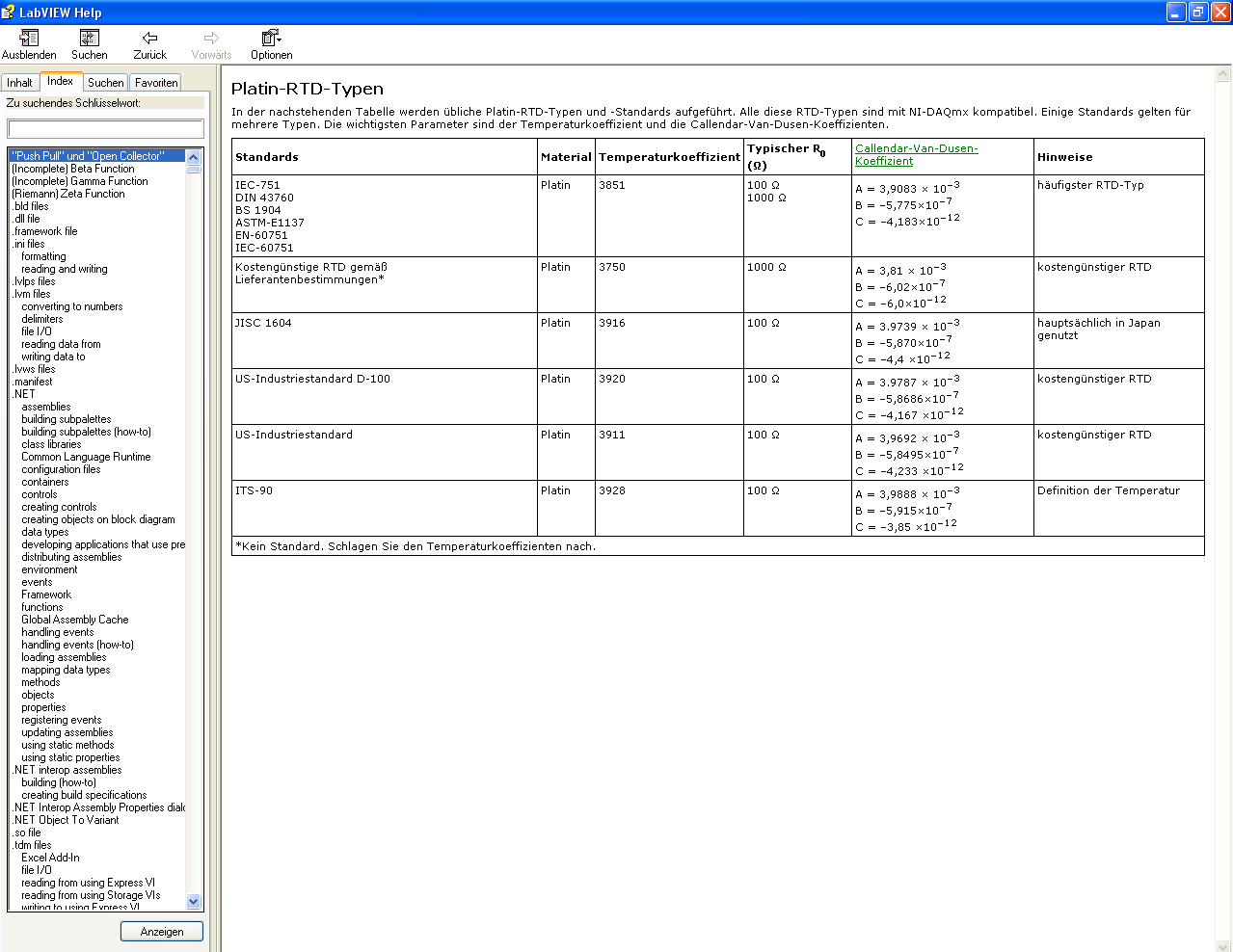
Task: Select 'reading data from' entry
Action: (61, 344)
